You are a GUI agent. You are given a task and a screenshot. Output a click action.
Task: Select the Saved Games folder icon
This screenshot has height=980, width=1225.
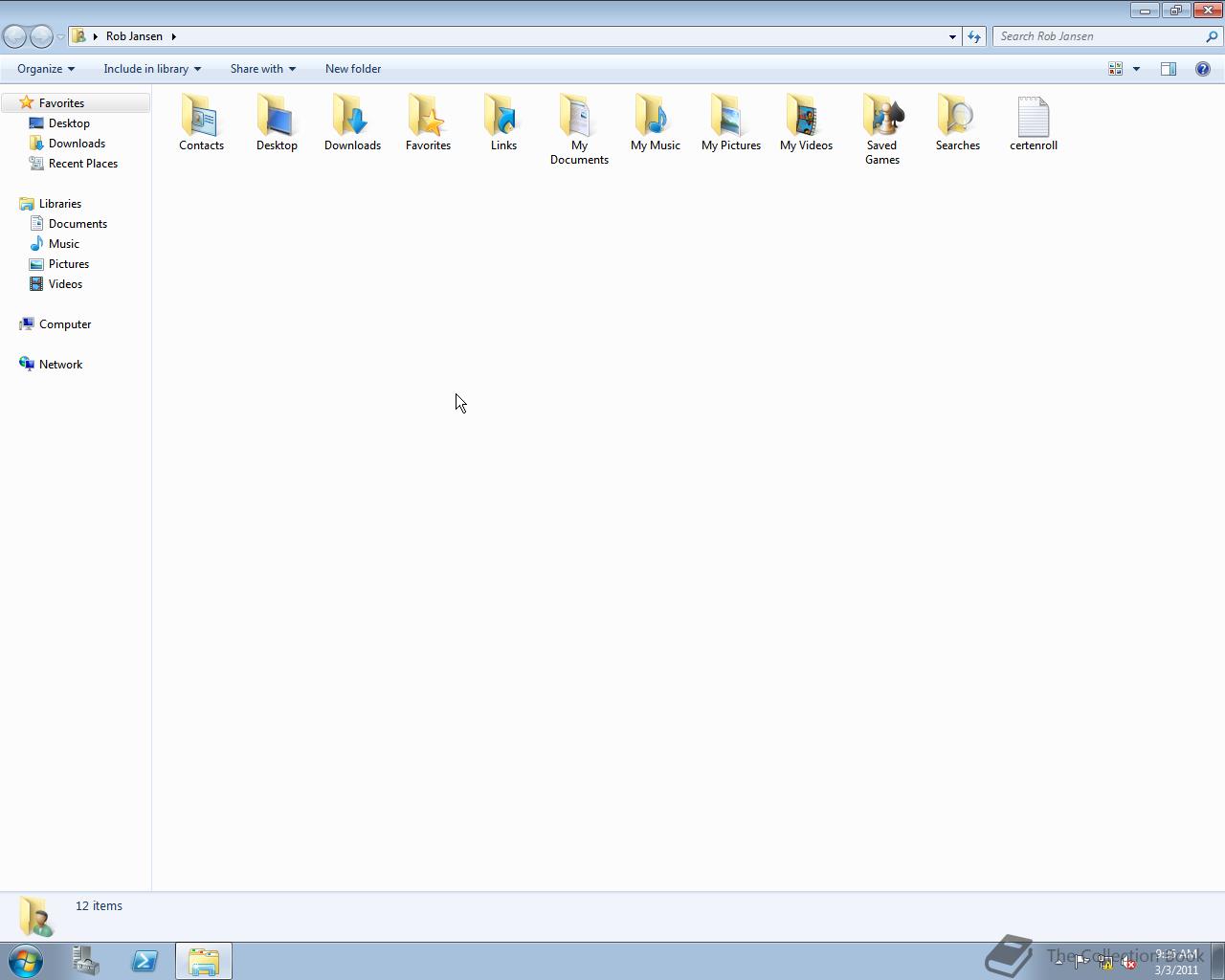[881, 116]
